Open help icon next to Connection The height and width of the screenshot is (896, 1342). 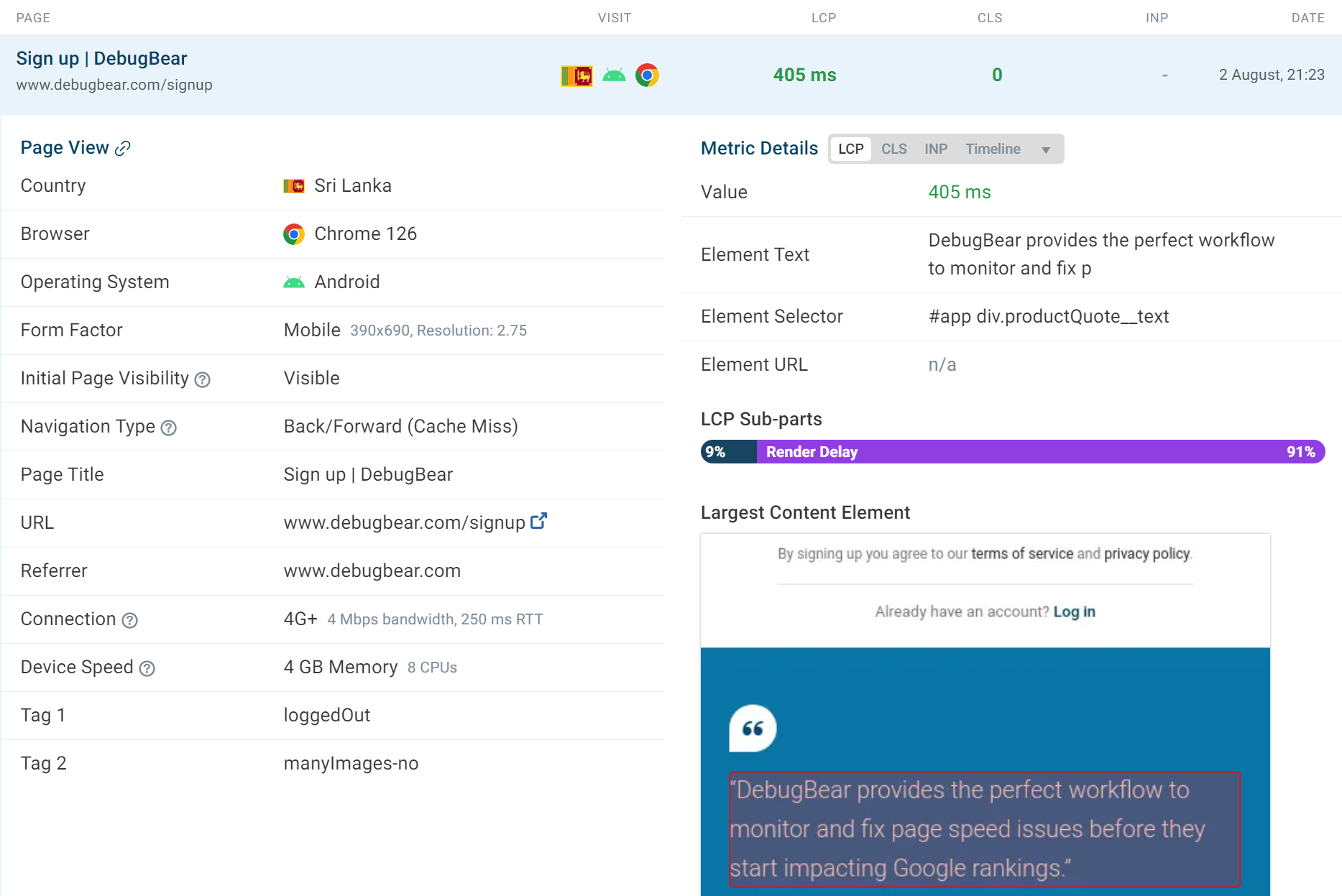coord(129,620)
